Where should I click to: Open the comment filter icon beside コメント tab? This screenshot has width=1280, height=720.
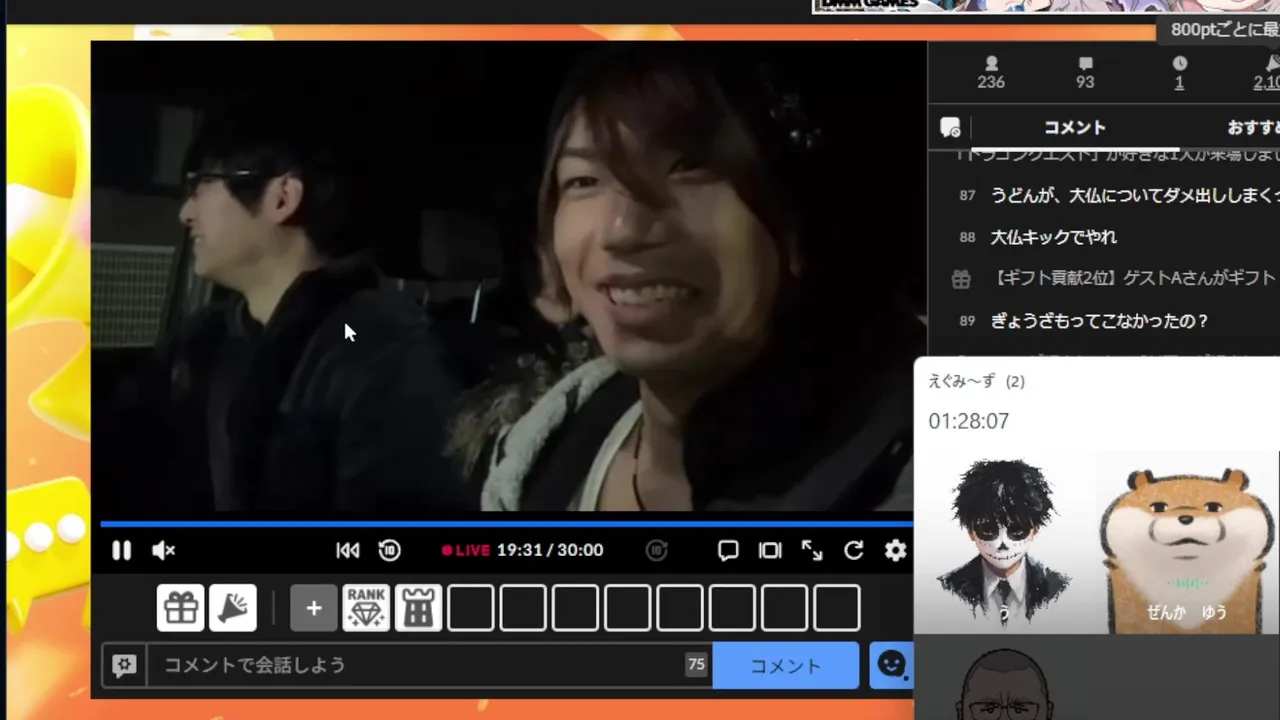point(950,128)
